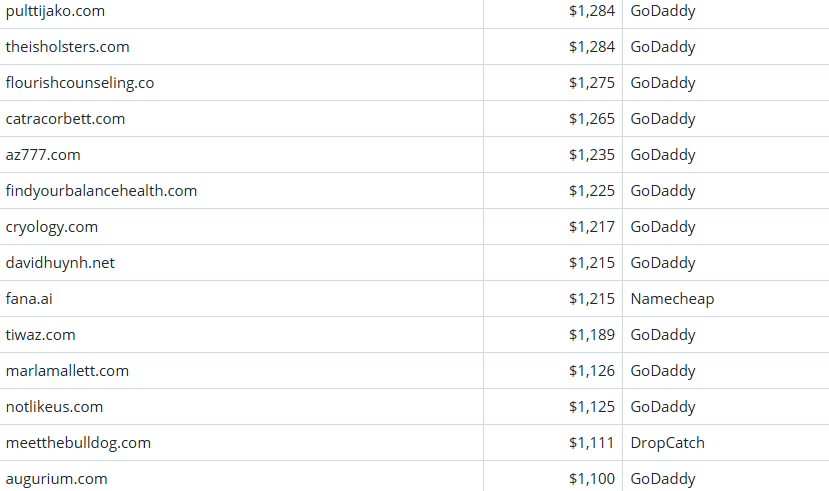Screen dimensions: 829x491
Task: Open the fana.ai domain link
Action: tap(29, 299)
